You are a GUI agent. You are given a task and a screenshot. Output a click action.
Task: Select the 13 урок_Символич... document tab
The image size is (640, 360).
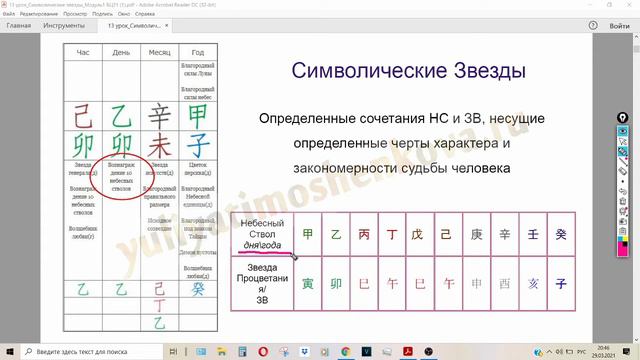coord(134,25)
